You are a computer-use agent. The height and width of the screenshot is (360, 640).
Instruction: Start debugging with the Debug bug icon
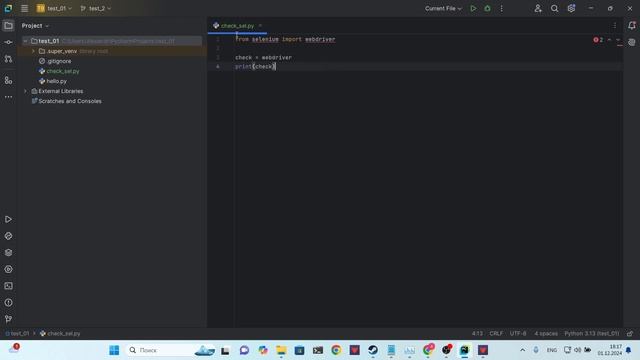[x=487, y=8]
